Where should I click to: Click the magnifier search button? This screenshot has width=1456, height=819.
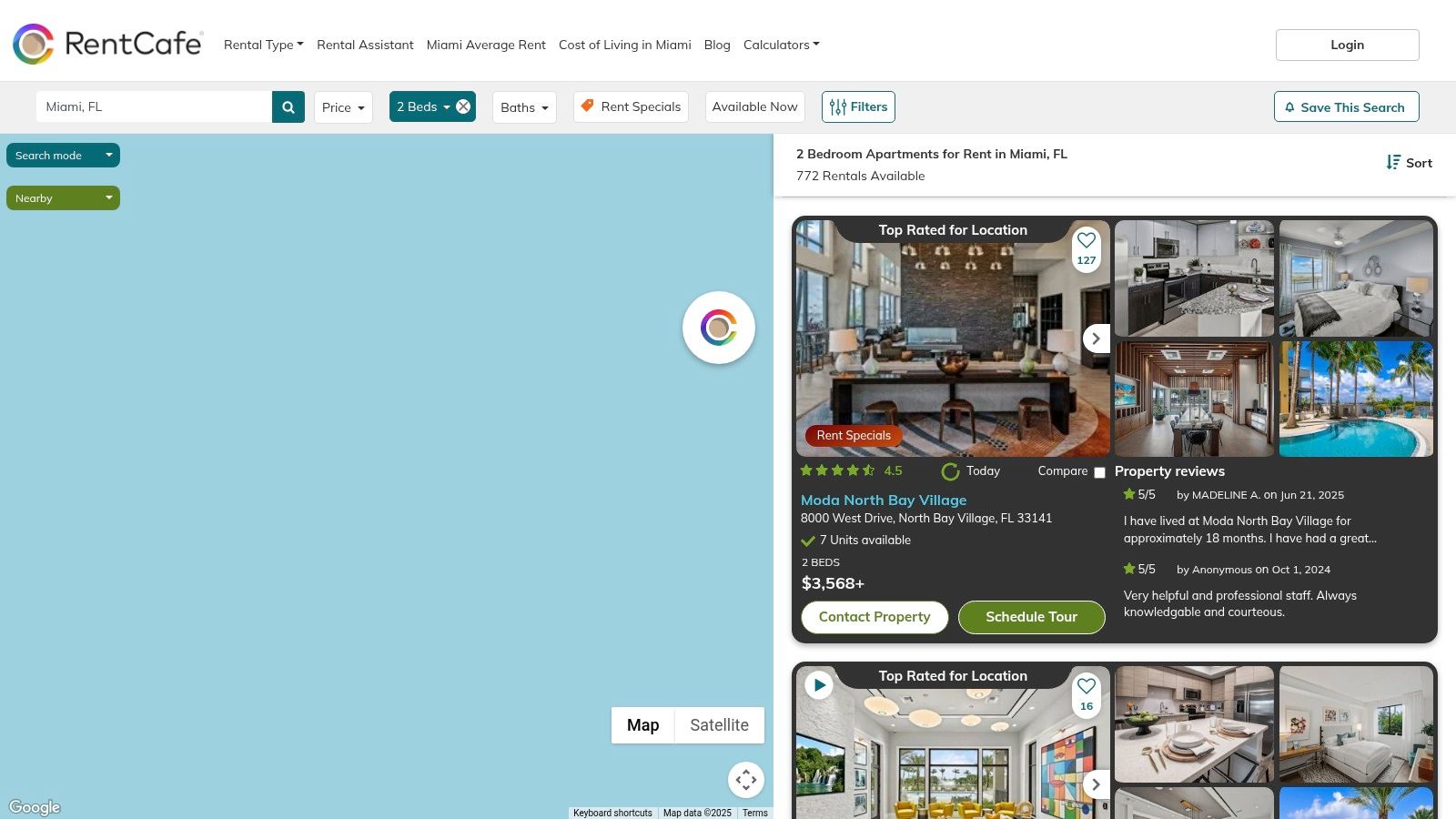pos(288,106)
